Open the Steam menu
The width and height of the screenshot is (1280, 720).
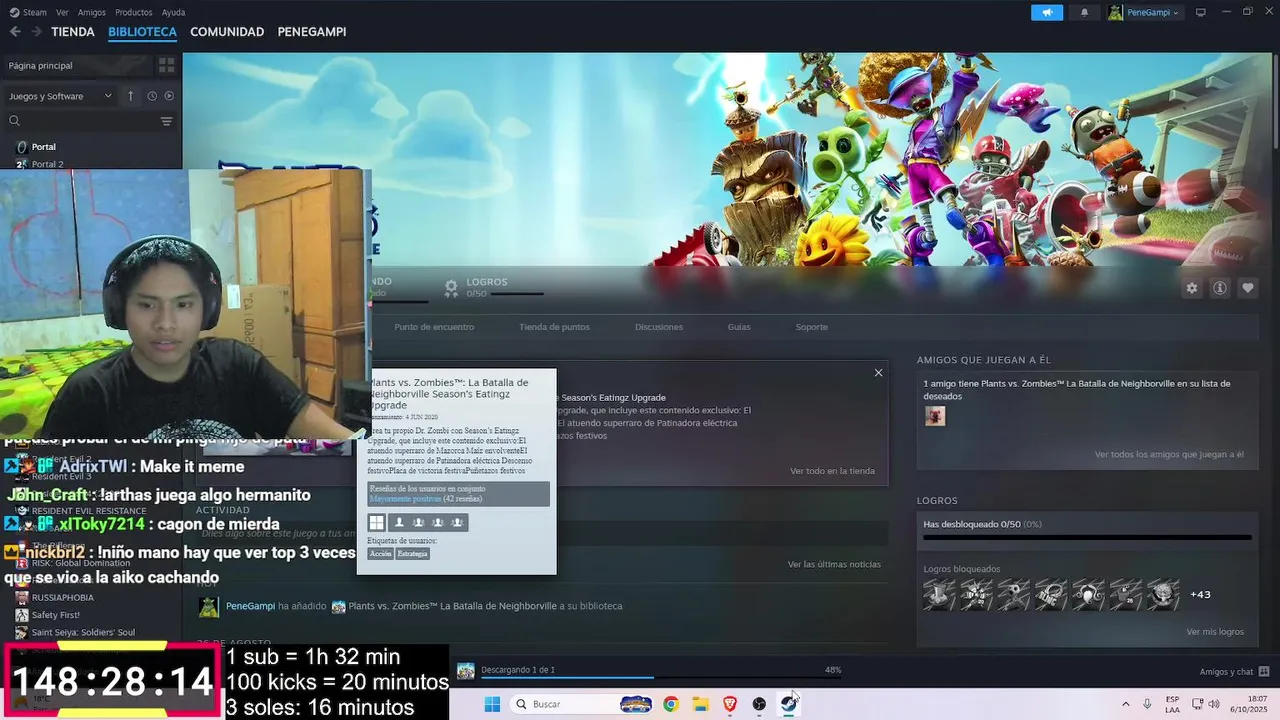(x=29, y=12)
